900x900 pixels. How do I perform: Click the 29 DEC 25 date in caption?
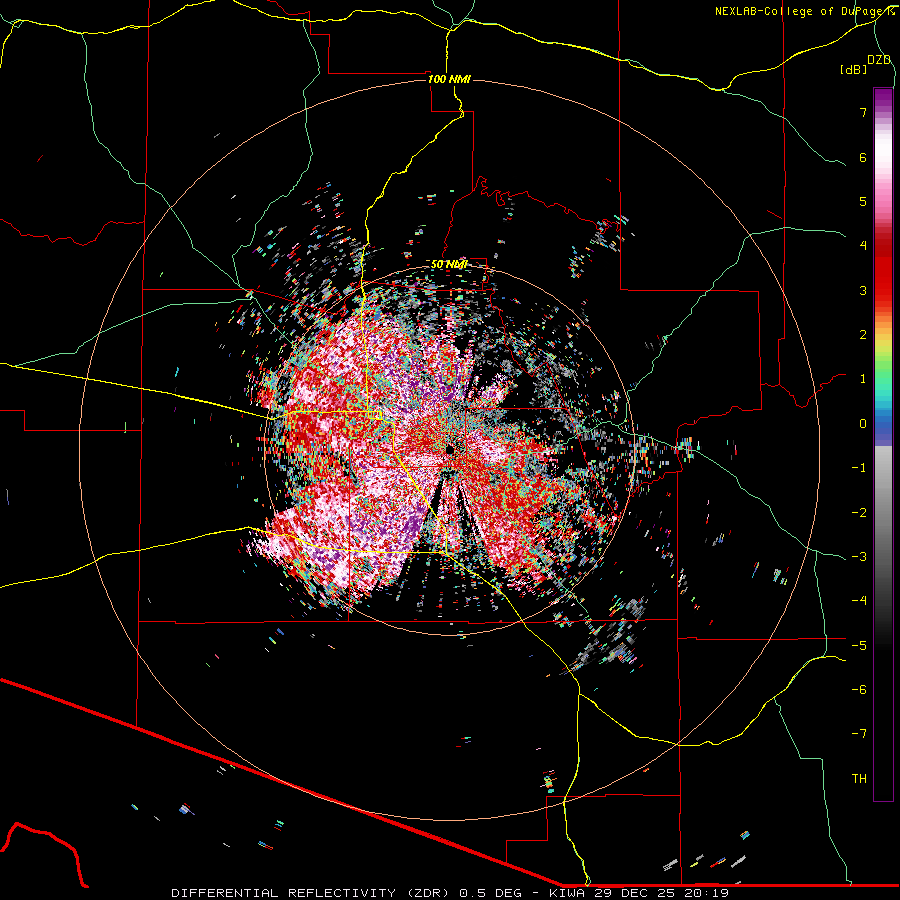pos(638,893)
